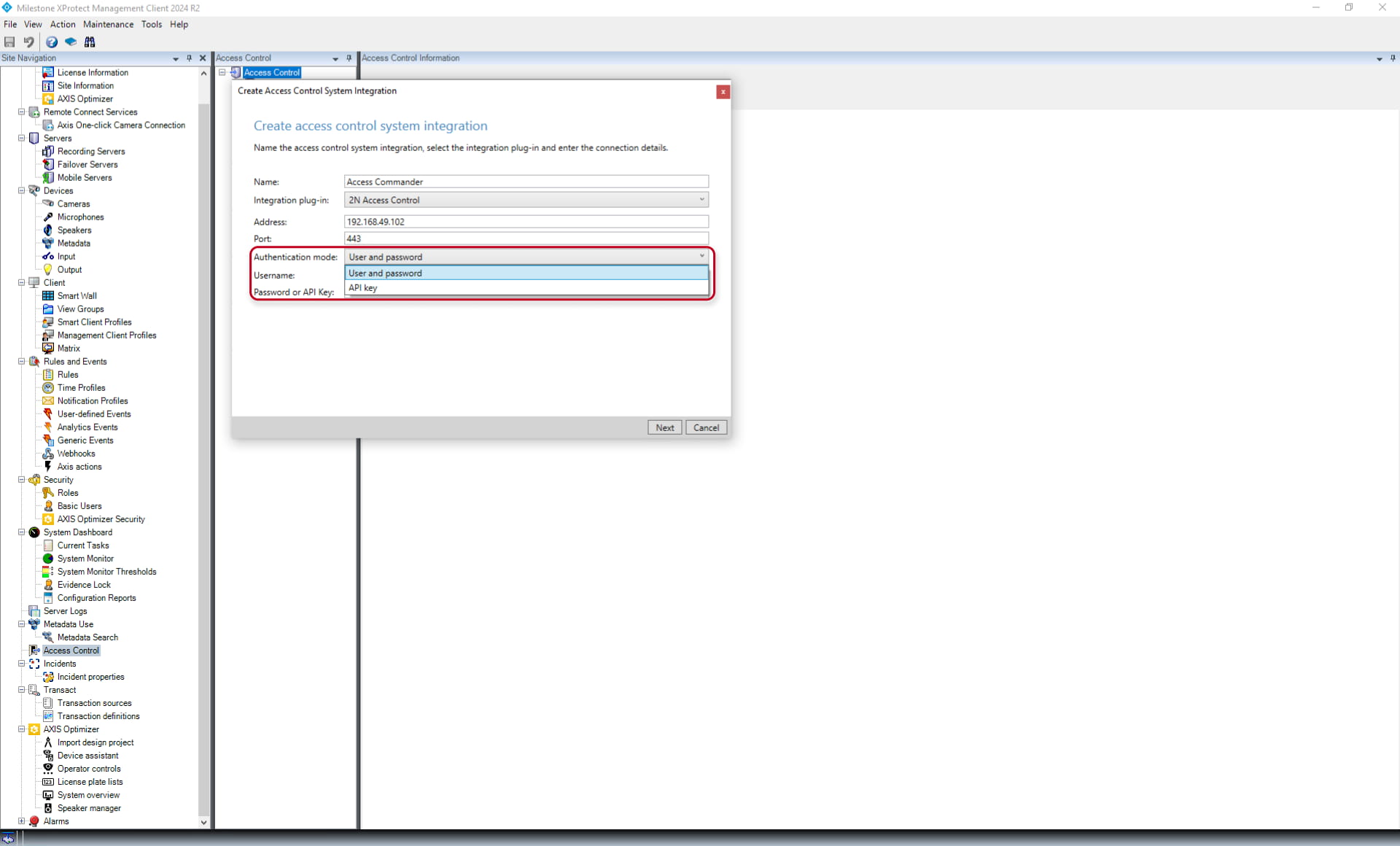Click the Incident properties icon
Screen dimensions: 1400x846
(48, 676)
